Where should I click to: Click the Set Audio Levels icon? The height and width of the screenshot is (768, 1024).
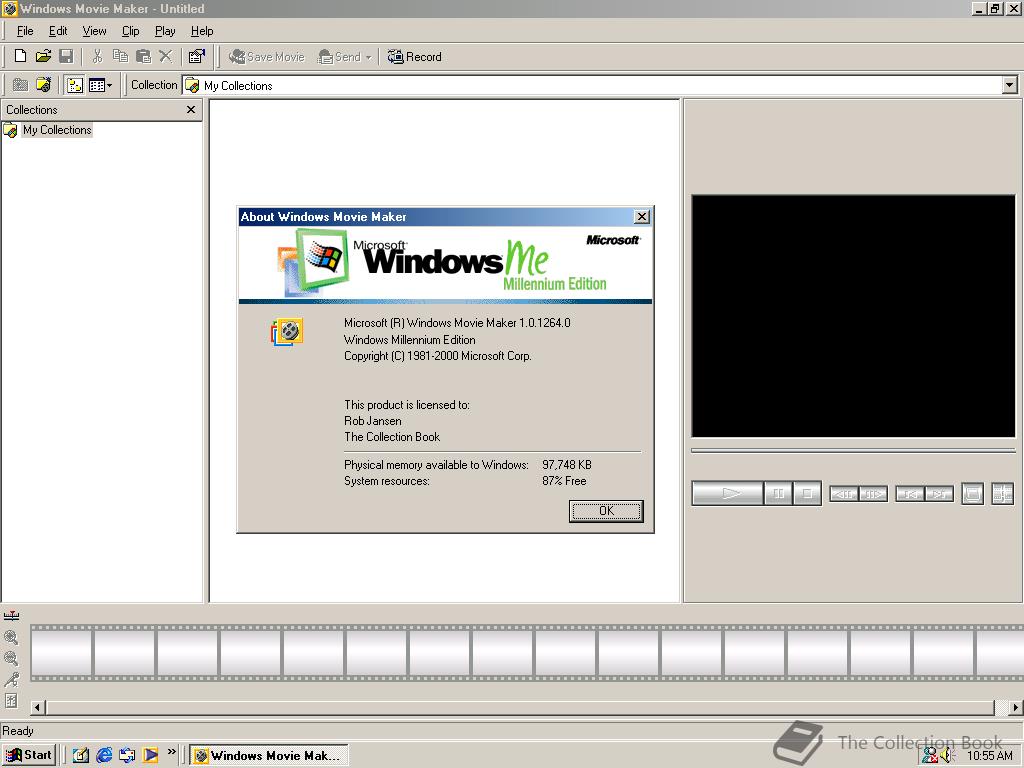point(11,701)
